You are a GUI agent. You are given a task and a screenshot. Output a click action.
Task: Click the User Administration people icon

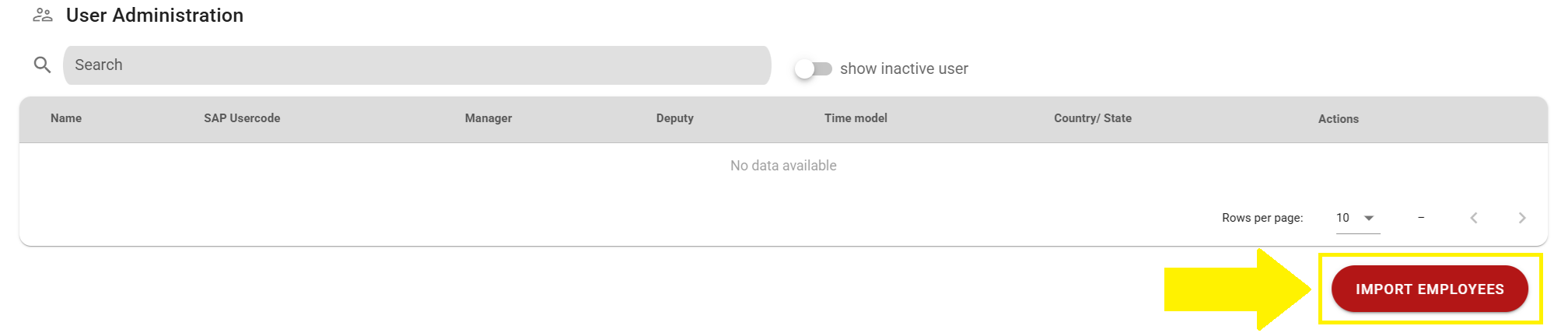point(43,16)
